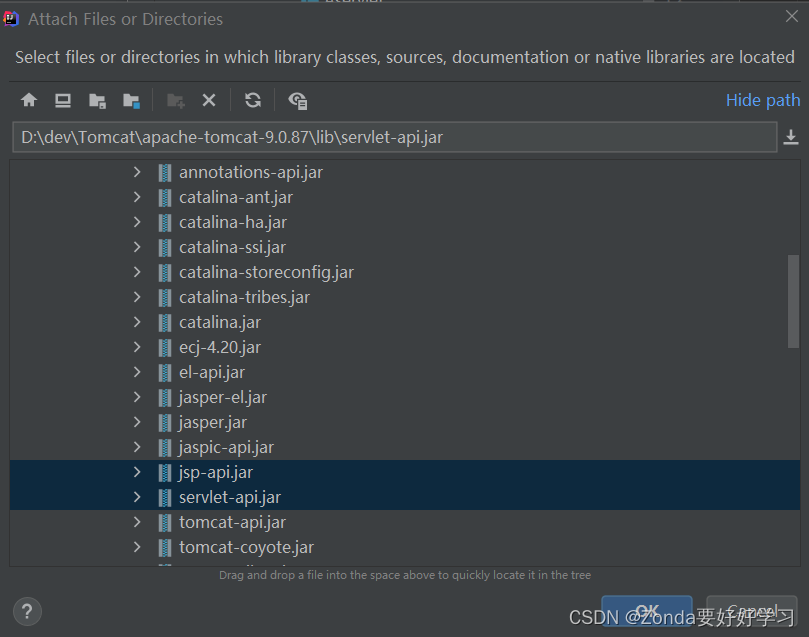The height and width of the screenshot is (637, 809).
Task: Jump to Module directory icon
Action: pyautogui.click(x=132, y=101)
